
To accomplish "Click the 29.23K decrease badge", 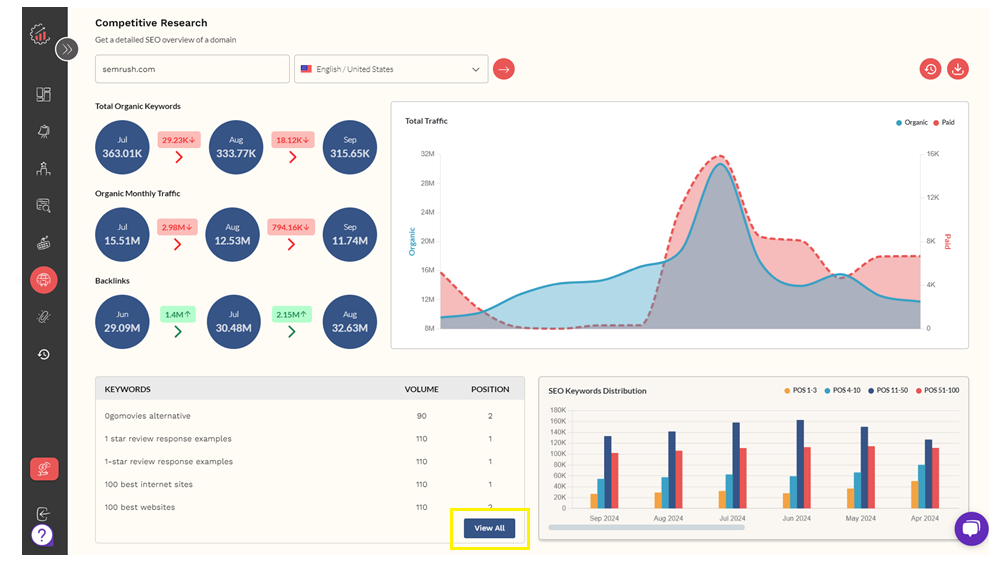I will pyautogui.click(x=179, y=140).
